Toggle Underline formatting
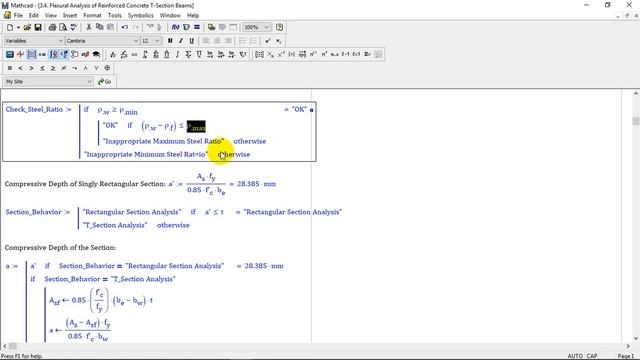This screenshot has height=360, width=640. pos(191,41)
